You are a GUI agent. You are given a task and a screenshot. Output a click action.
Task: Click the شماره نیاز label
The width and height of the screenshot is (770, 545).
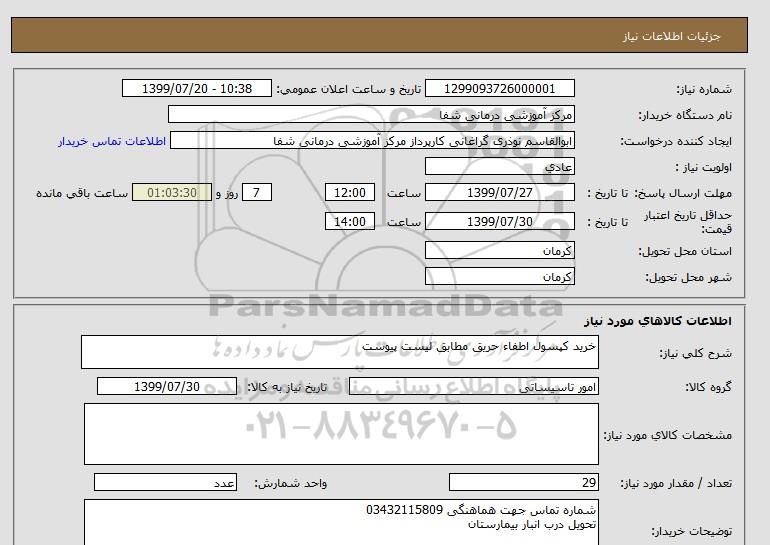[x=704, y=89]
